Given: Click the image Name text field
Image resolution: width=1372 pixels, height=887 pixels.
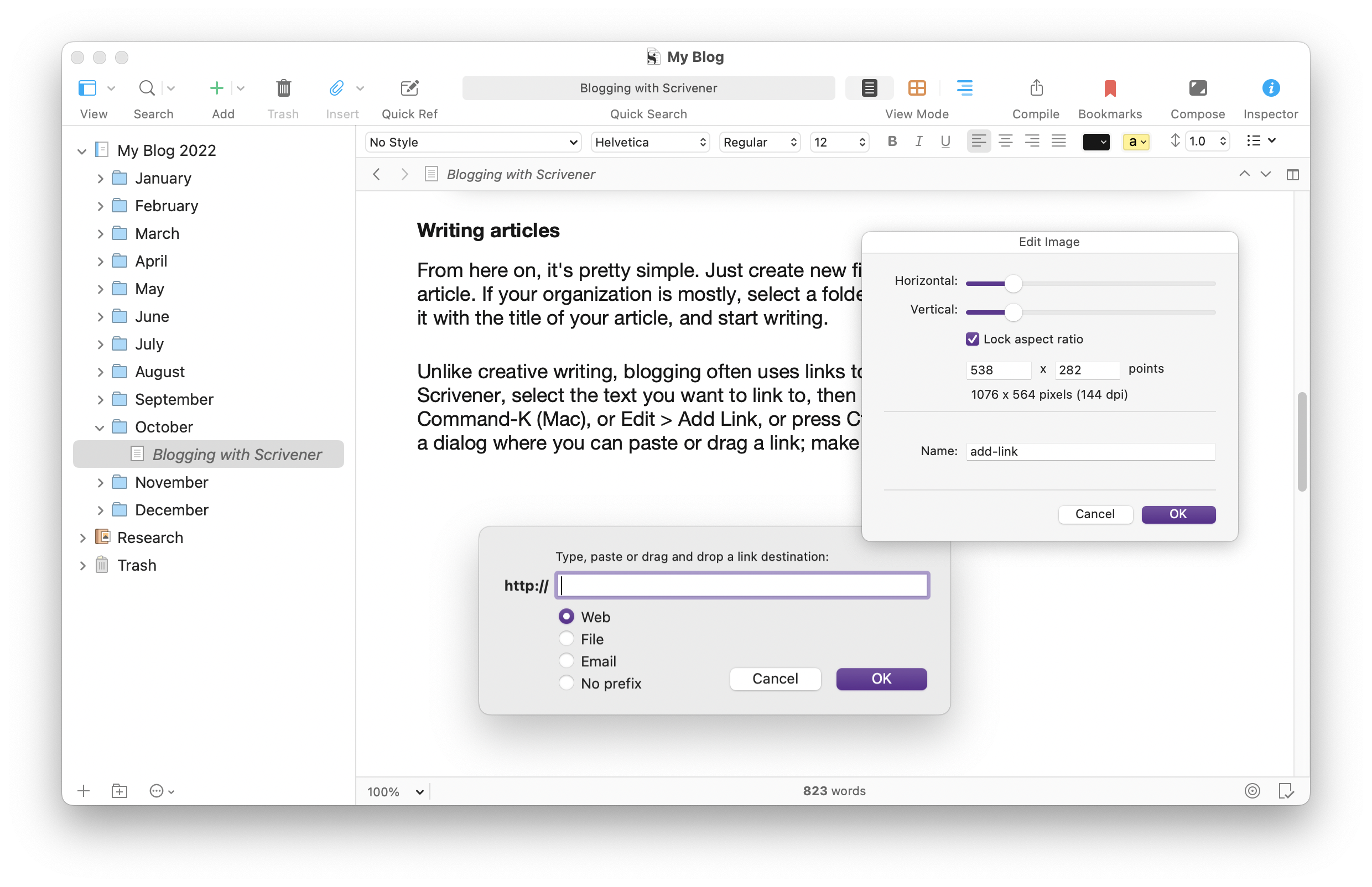Looking at the screenshot, I should (x=1090, y=452).
